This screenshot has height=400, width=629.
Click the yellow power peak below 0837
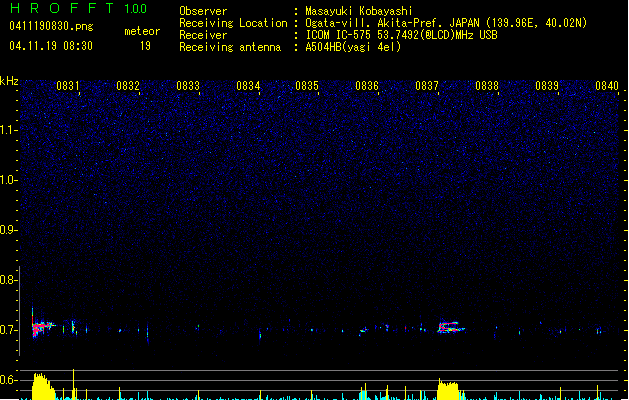click(x=448, y=389)
